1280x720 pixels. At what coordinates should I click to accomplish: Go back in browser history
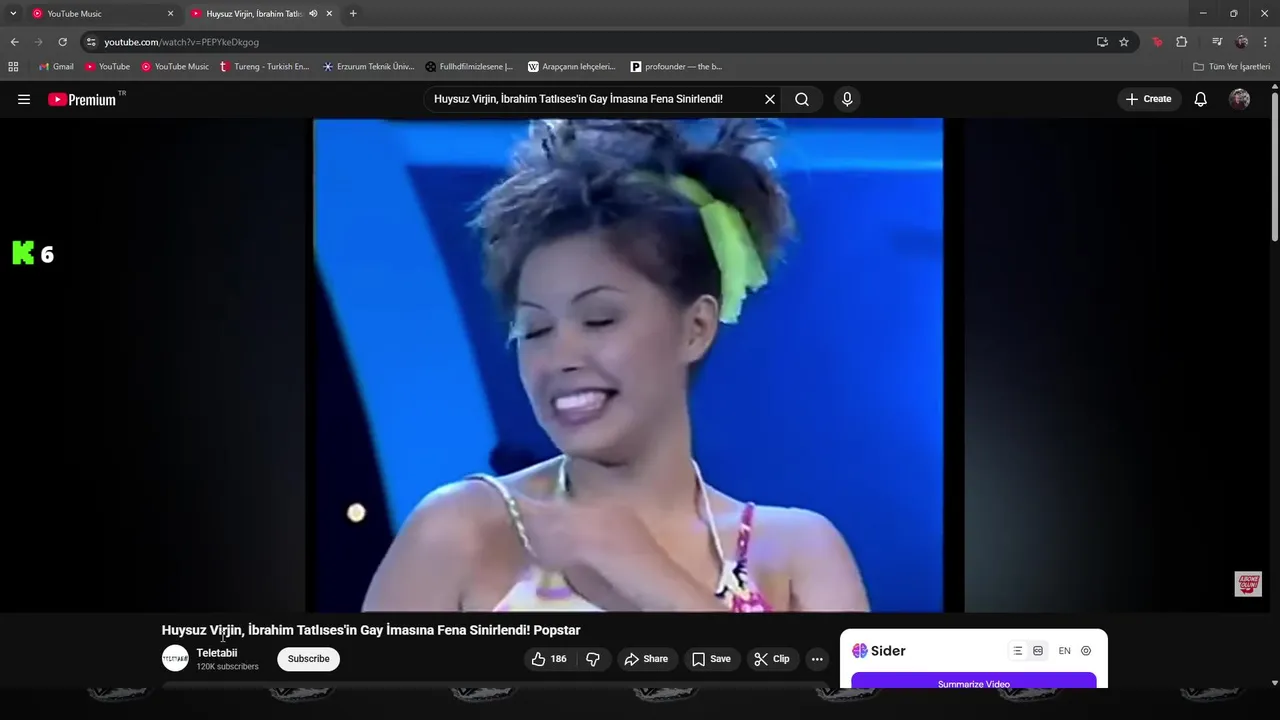(x=14, y=42)
